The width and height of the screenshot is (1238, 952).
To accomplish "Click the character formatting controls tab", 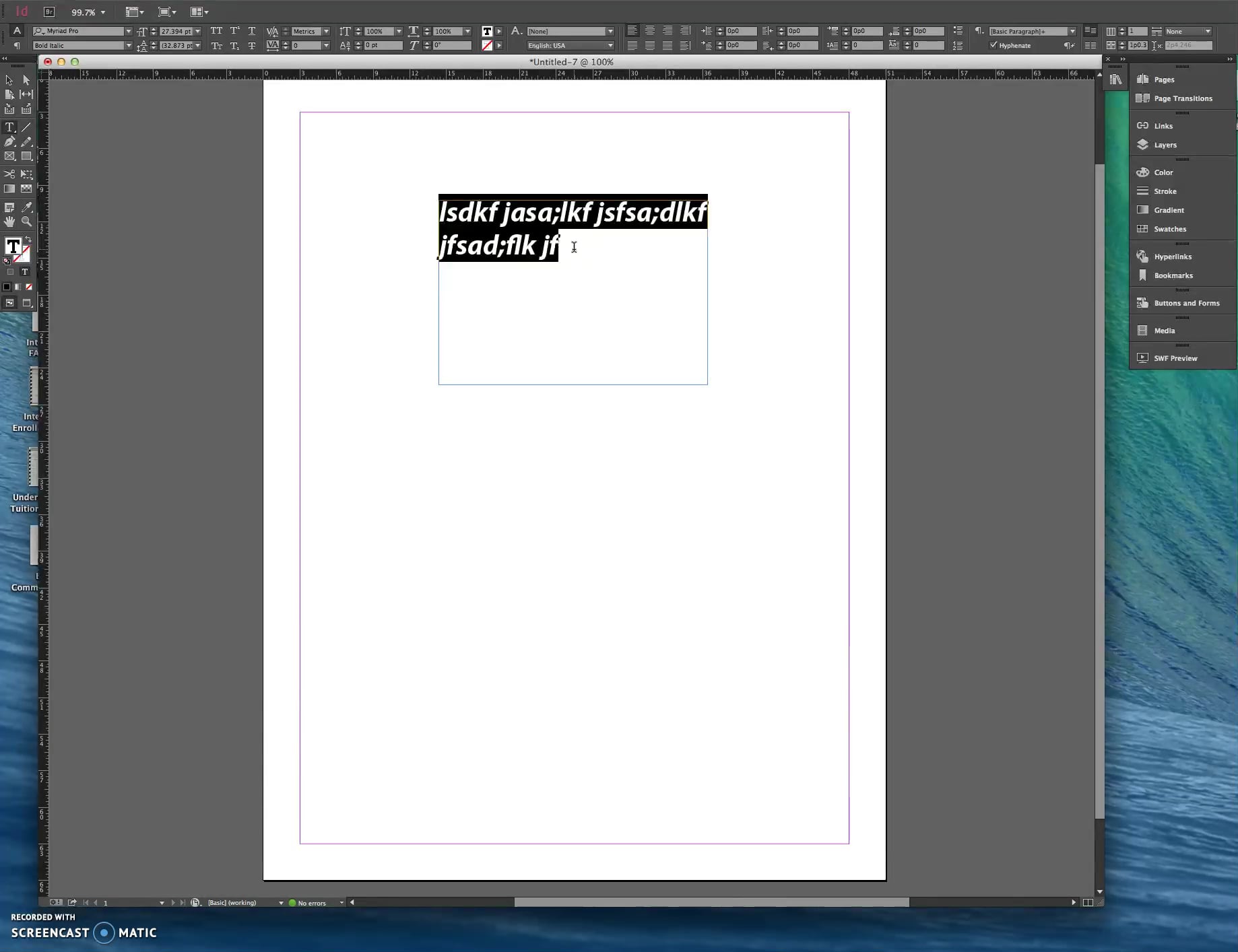I will pos(17,30).
